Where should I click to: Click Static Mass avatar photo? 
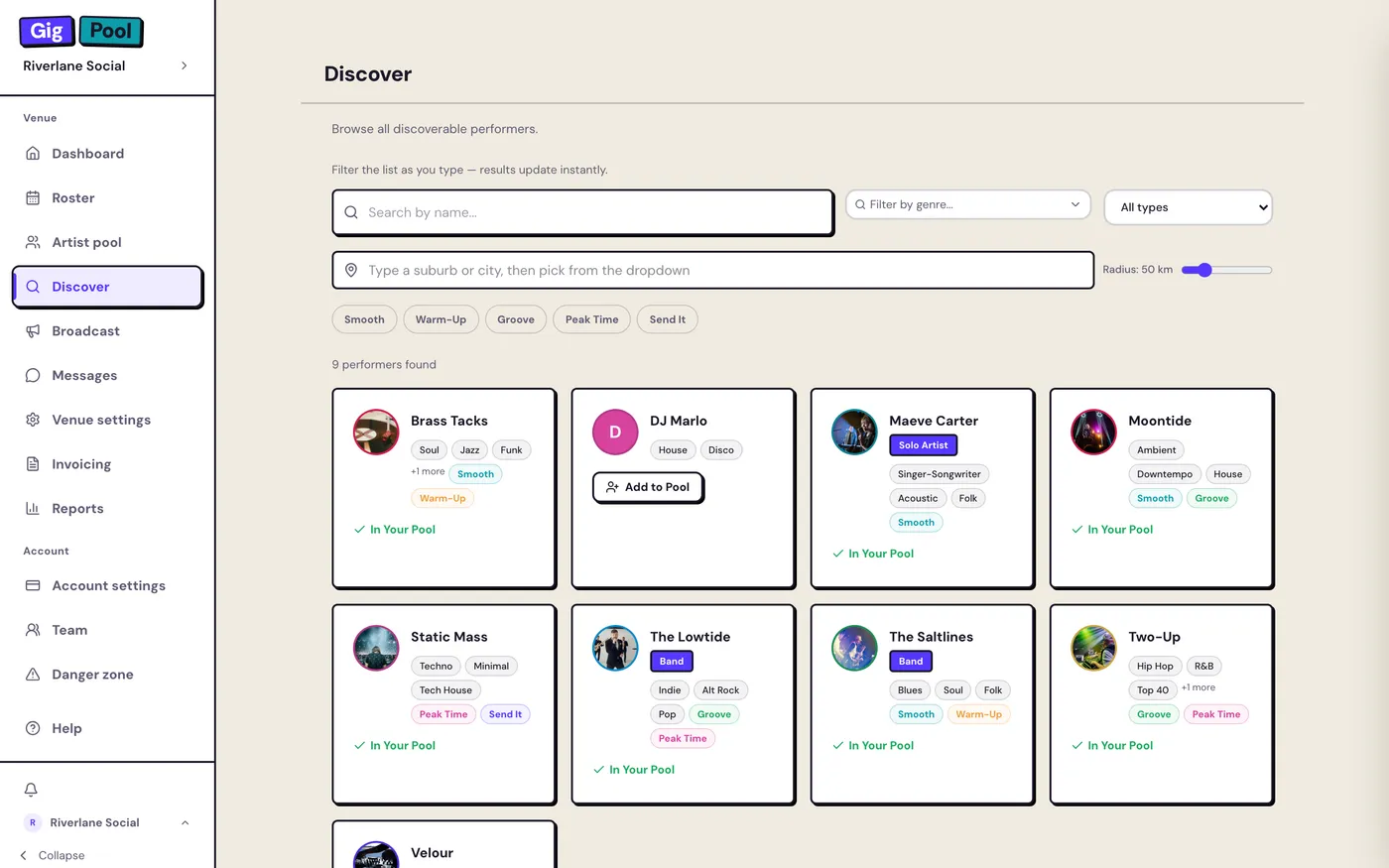point(376,649)
